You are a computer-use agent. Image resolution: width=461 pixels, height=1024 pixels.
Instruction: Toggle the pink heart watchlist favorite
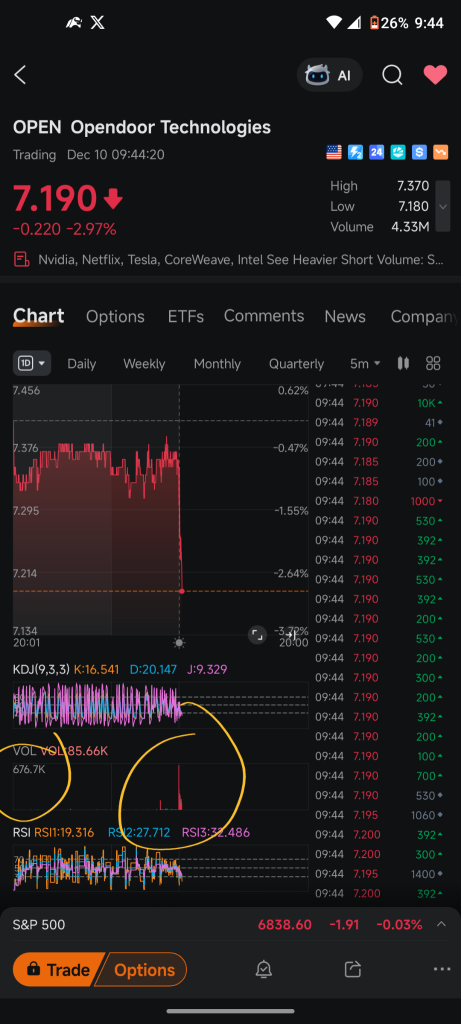(x=435, y=75)
